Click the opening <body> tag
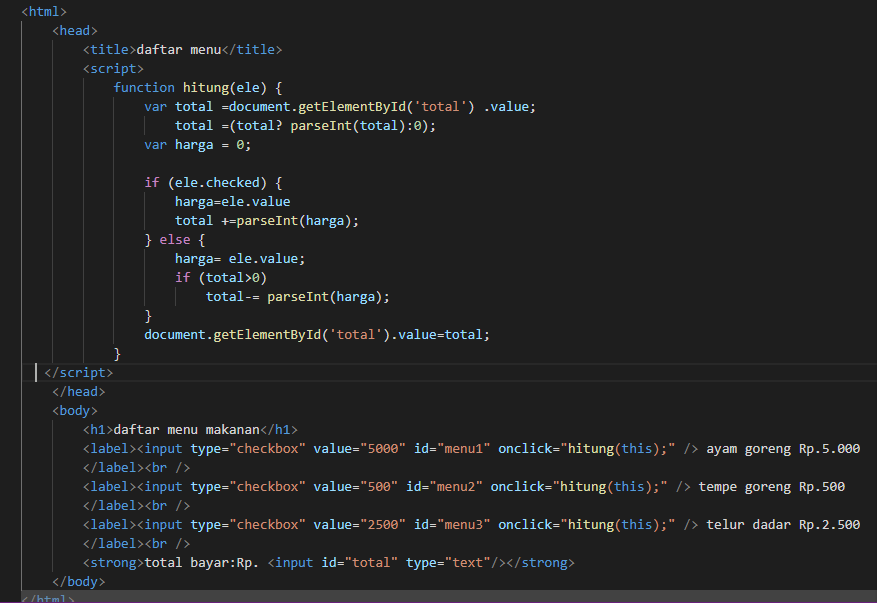 tap(74, 410)
